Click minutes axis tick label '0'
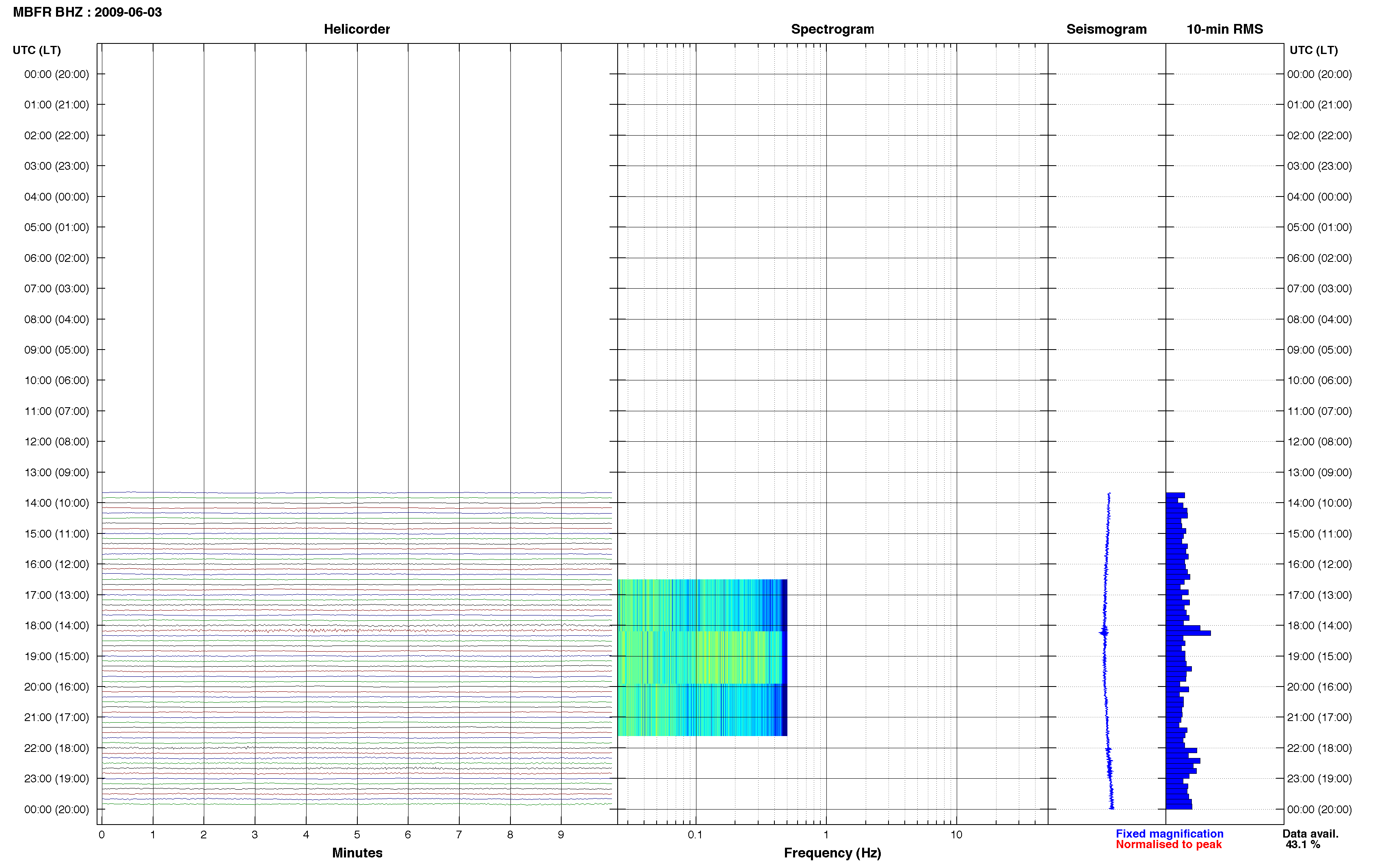1388x868 pixels. pyautogui.click(x=102, y=835)
